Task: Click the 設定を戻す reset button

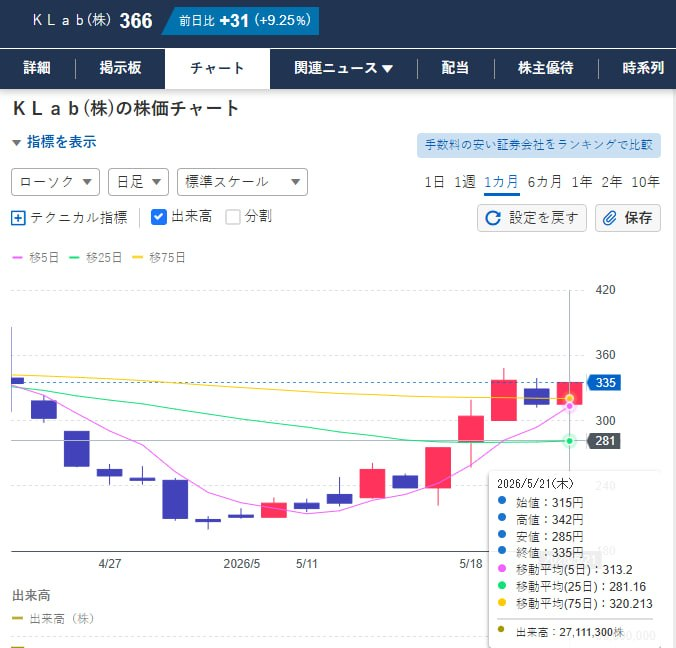Action: pyautogui.click(x=532, y=218)
